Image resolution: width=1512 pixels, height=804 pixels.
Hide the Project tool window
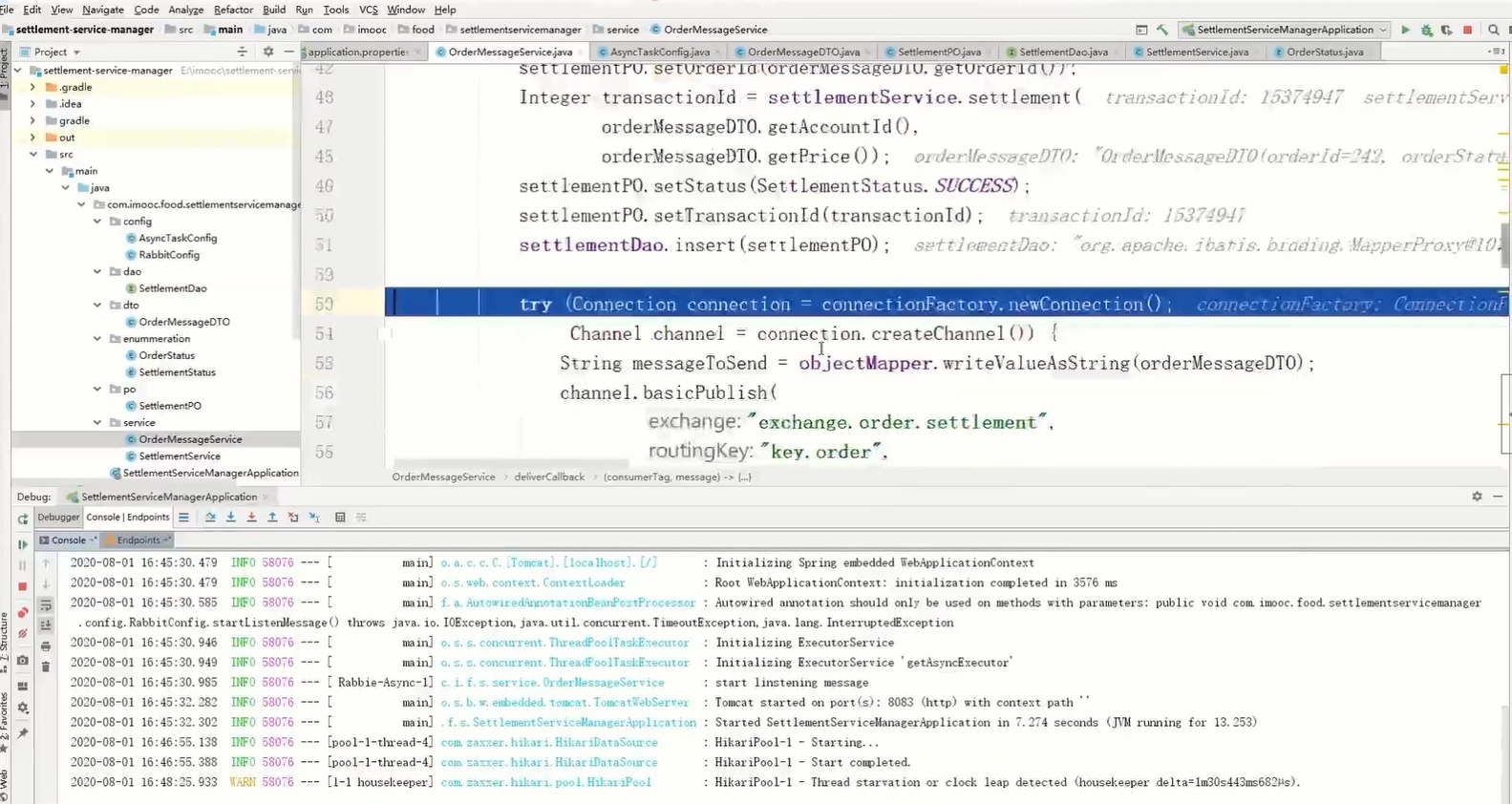288,52
